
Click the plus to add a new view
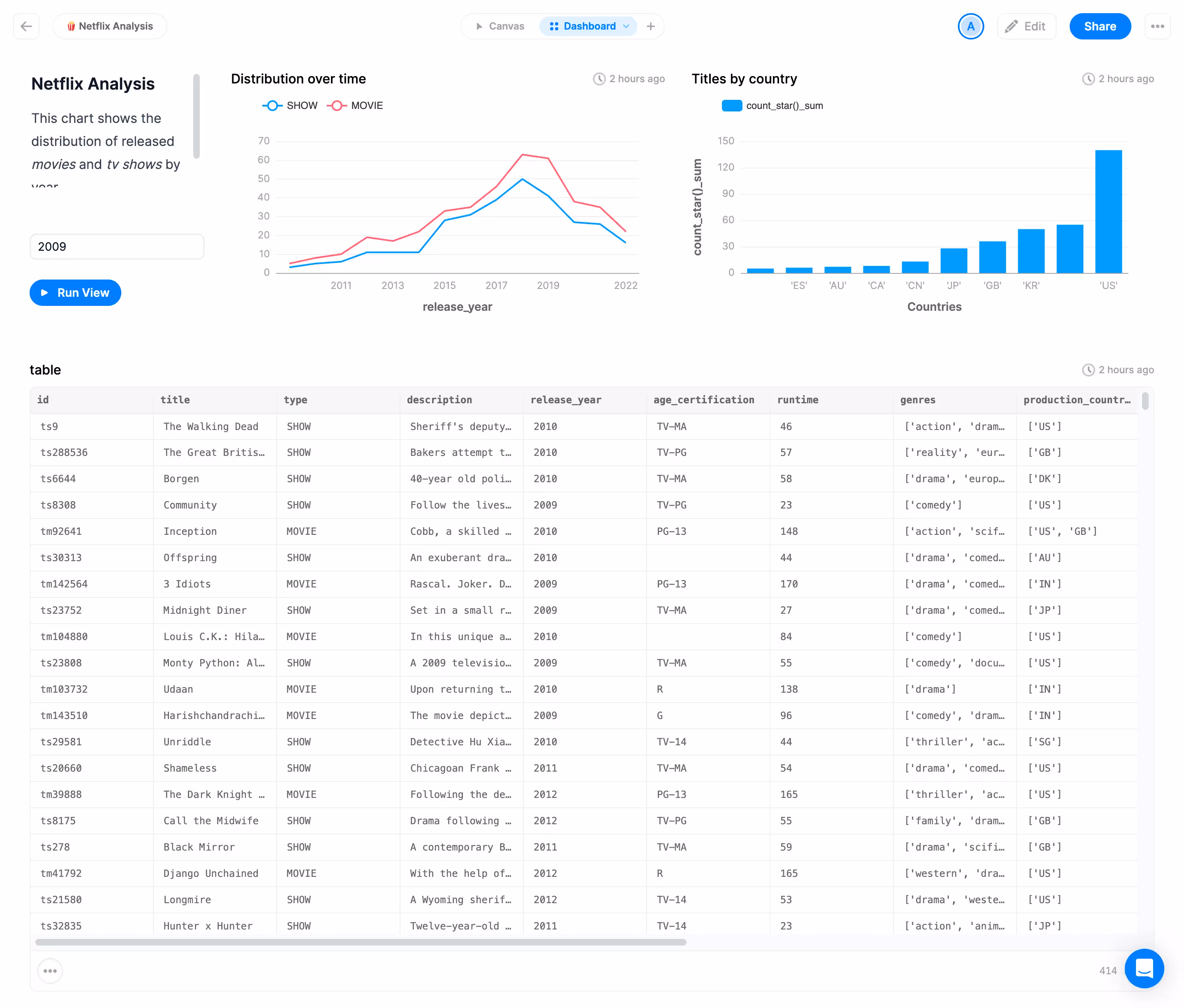[650, 26]
